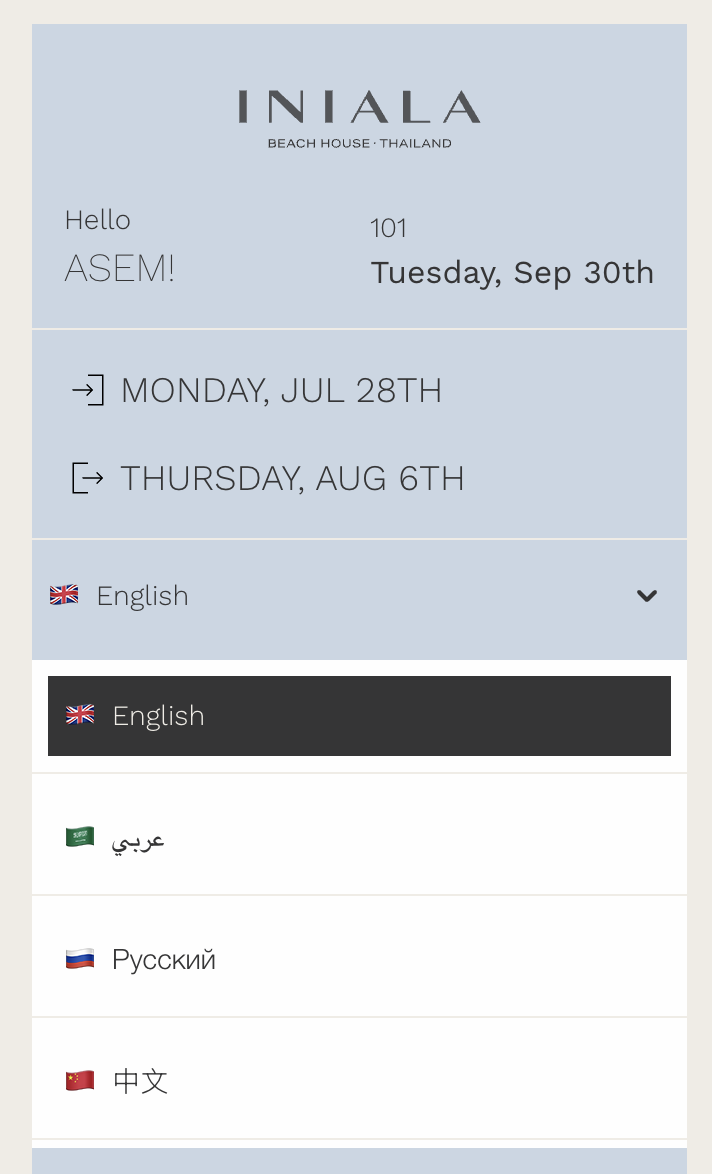712x1174 pixels.
Task: Click the chevron next to English
Action: (x=647, y=595)
